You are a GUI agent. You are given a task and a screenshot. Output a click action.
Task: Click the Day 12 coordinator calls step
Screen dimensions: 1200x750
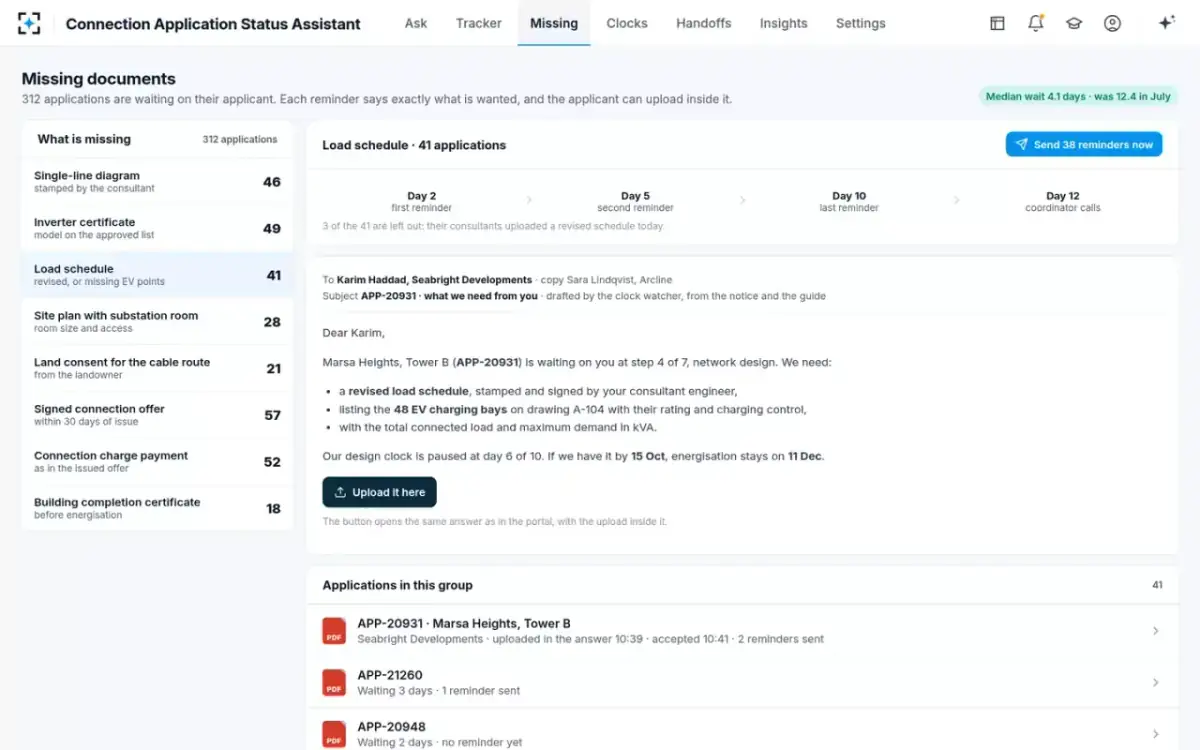point(1062,201)
